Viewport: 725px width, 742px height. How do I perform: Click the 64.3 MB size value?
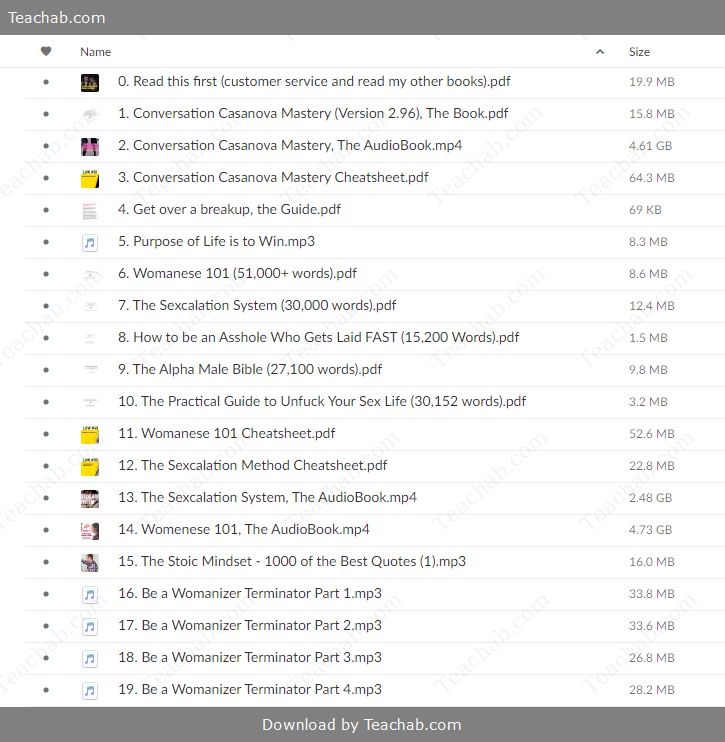(x=652, y=178)
